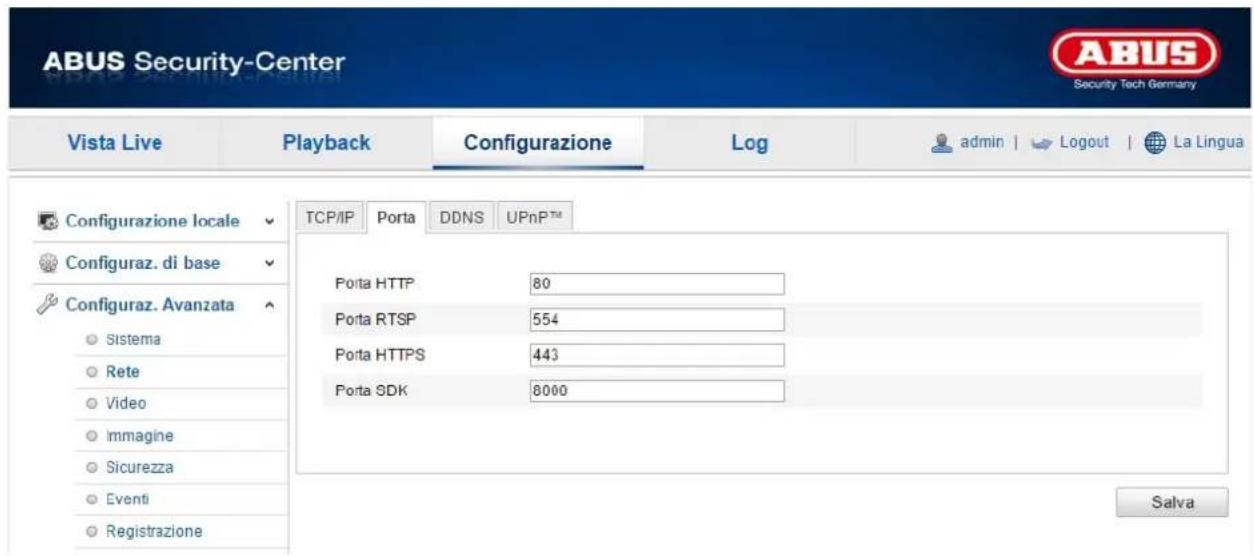Click the Porta RTSP label

point(375,320)
